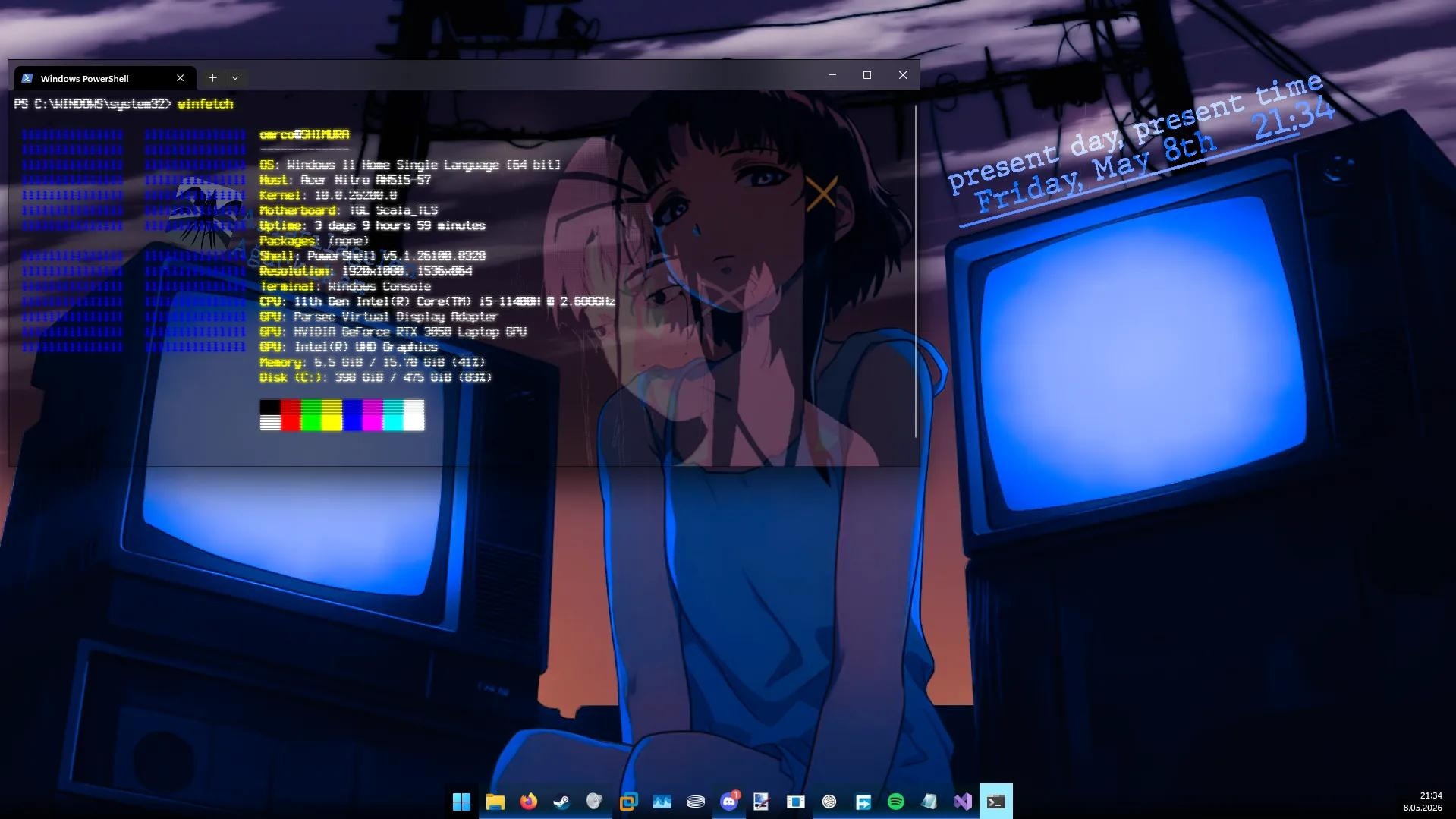Click the 'Motherboard: TGL Scala_TLS' line
This screenshot has height=819, width=1456.
coord(349,210)
